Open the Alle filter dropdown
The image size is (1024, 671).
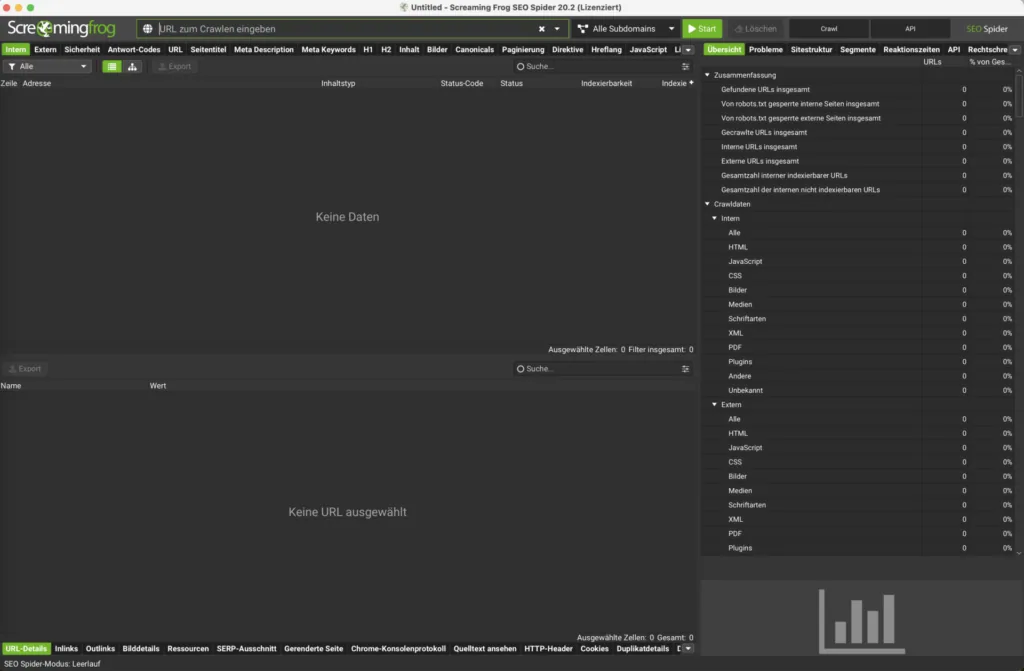[46, 67]
